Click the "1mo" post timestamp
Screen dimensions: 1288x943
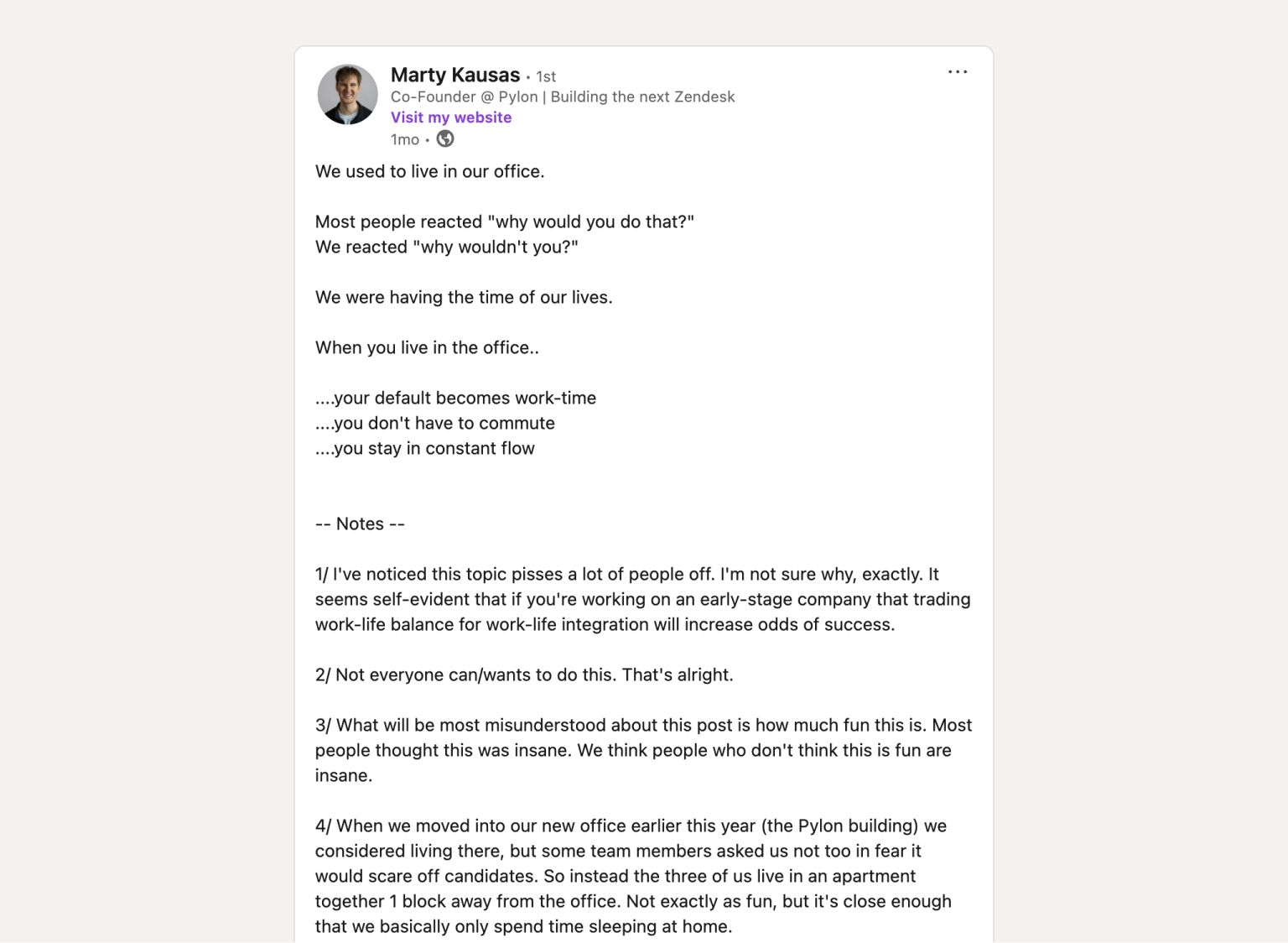tap(405, 139)
